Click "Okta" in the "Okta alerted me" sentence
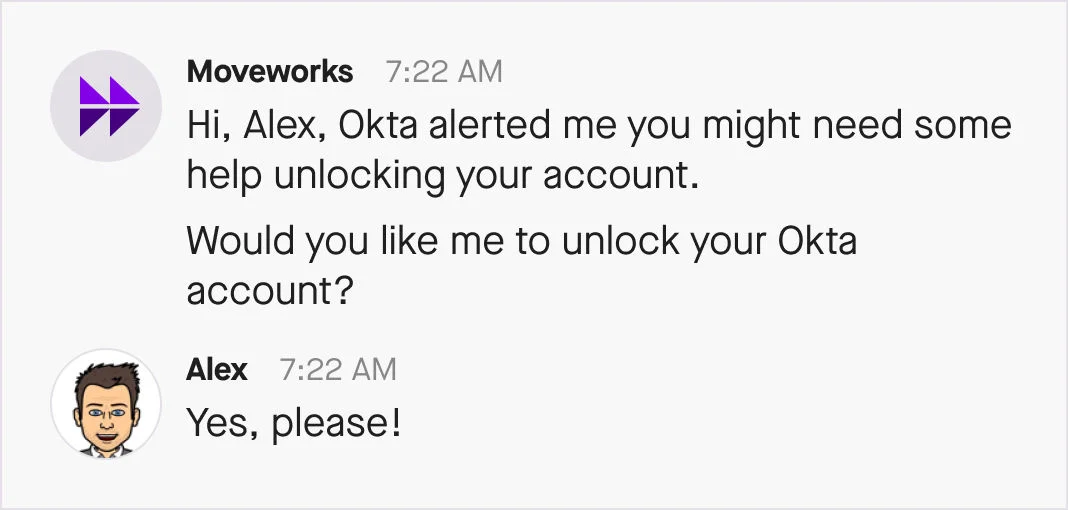1068x510 pixels. 372,126
